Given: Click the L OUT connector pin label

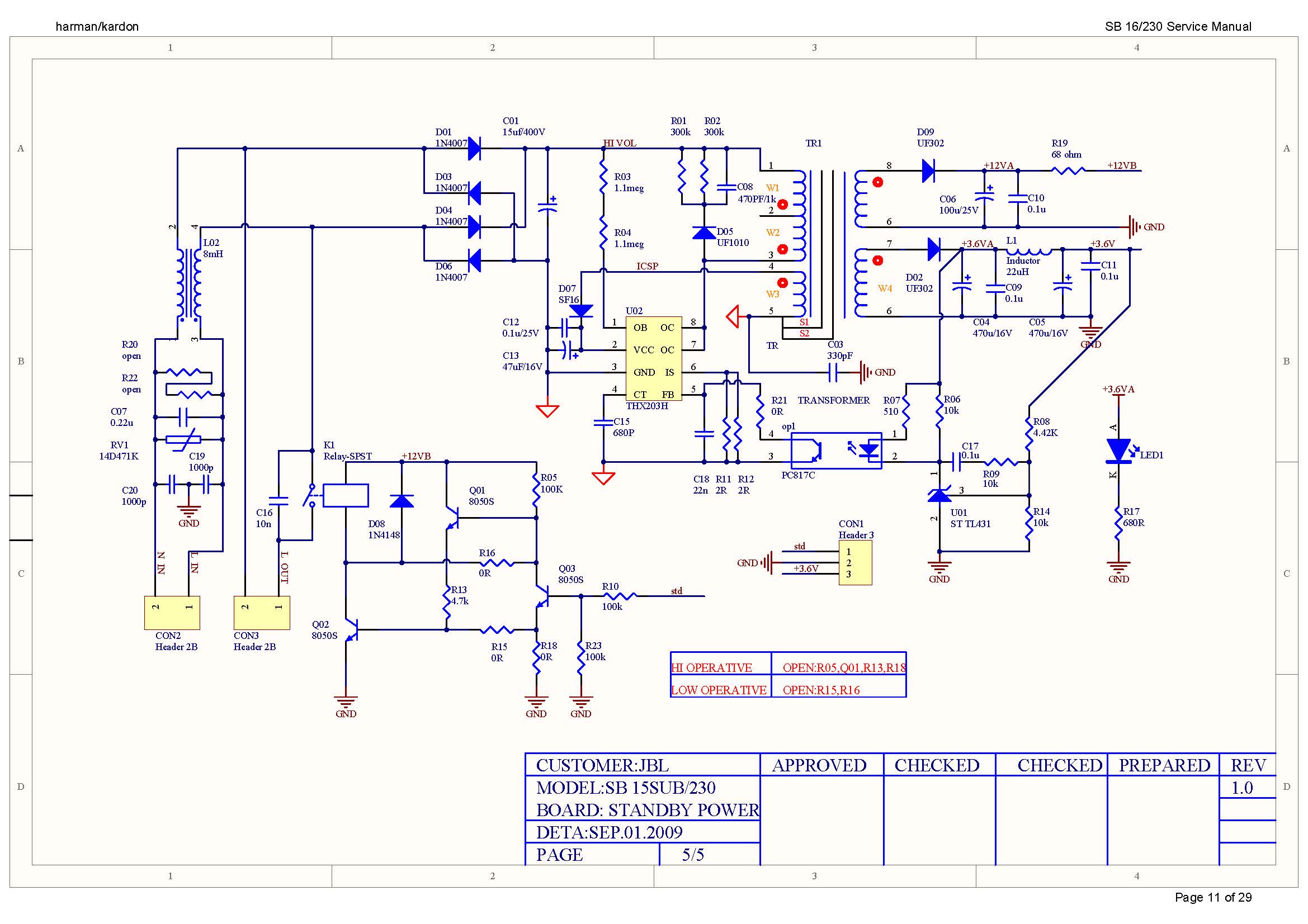Looking at the screenshot, I should 284,567.
